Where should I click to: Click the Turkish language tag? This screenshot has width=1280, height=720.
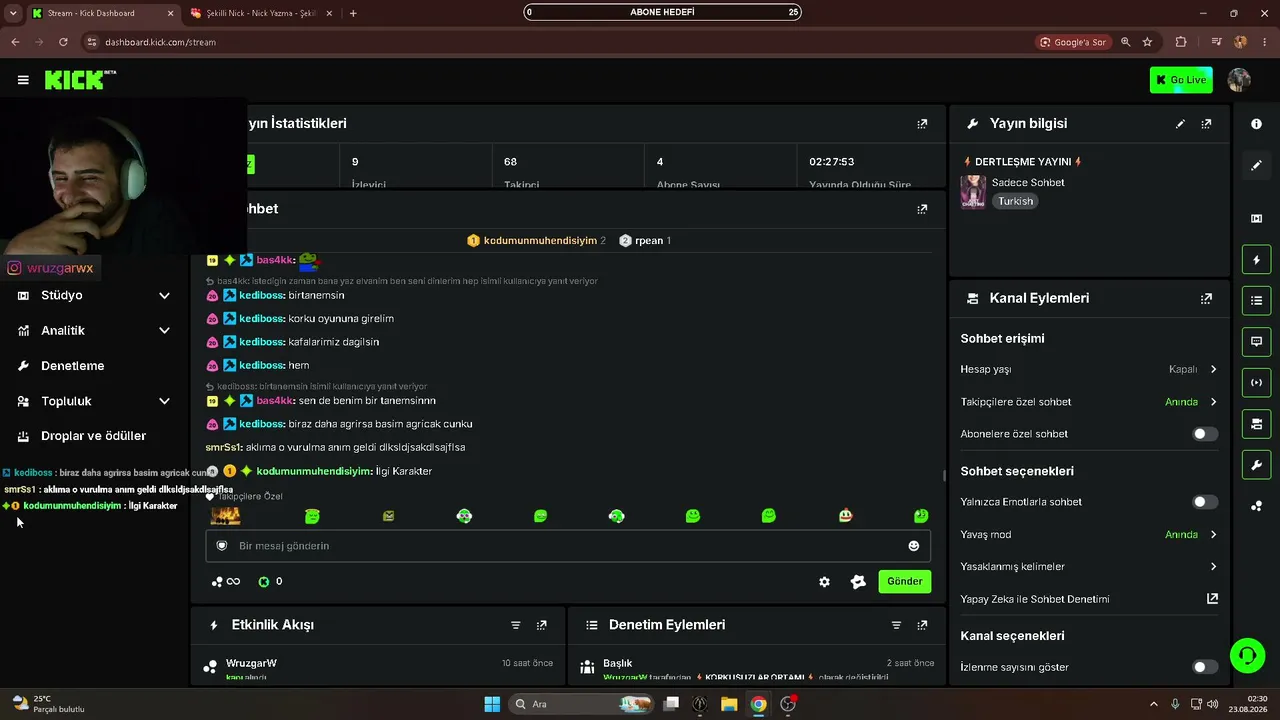pos(1015,201)
